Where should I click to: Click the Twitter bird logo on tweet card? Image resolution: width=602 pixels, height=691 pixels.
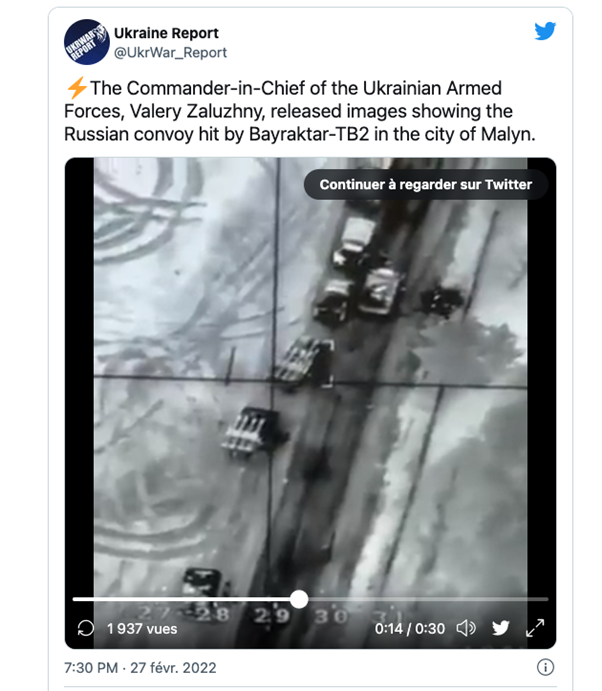tap(545, 31)
